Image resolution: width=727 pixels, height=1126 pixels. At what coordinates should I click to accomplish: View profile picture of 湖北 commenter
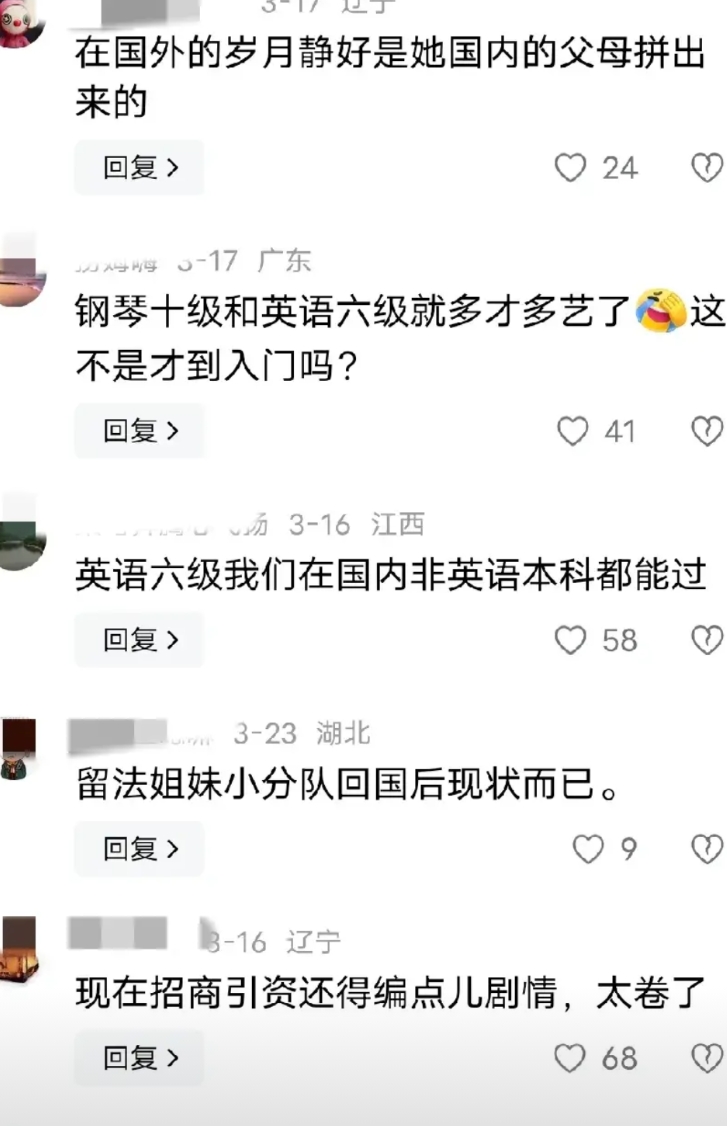click(18, 748)
